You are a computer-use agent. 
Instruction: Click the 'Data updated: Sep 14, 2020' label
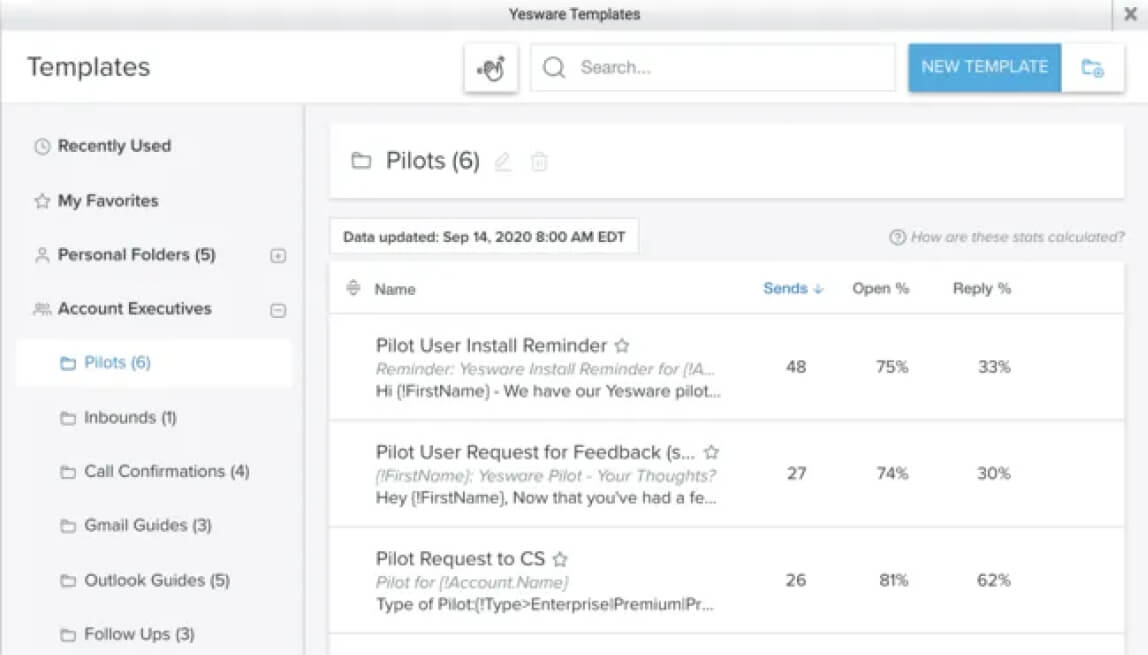coord(484,237)
